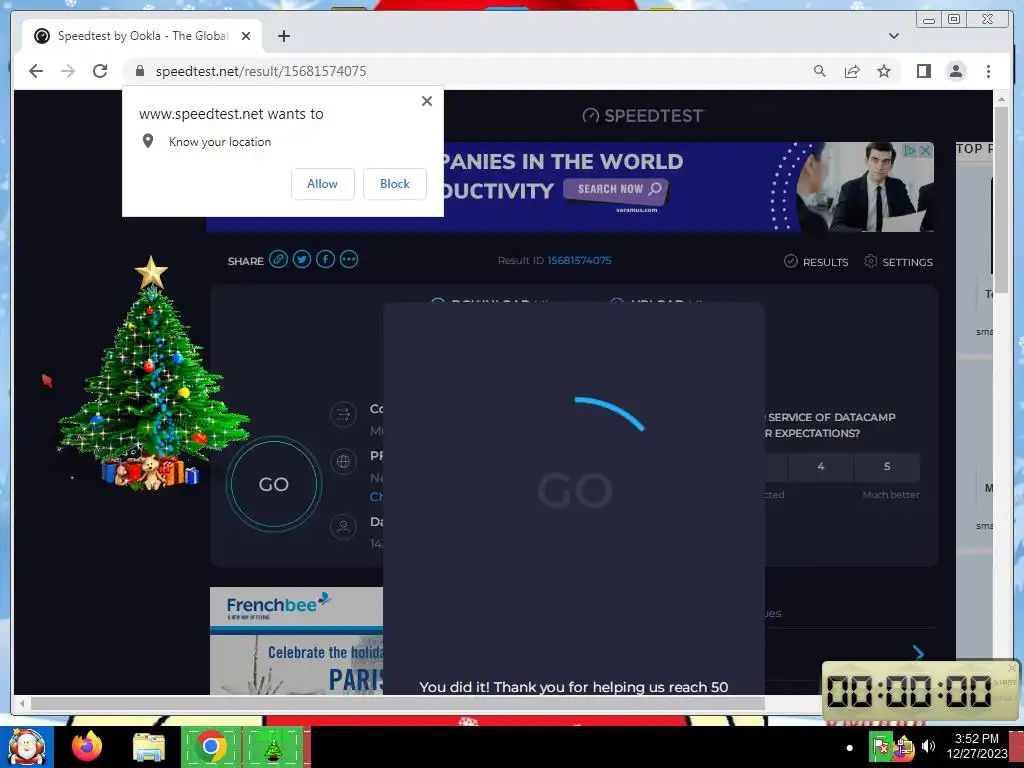Rate Datacamp service 5

[x=887, y=466]
